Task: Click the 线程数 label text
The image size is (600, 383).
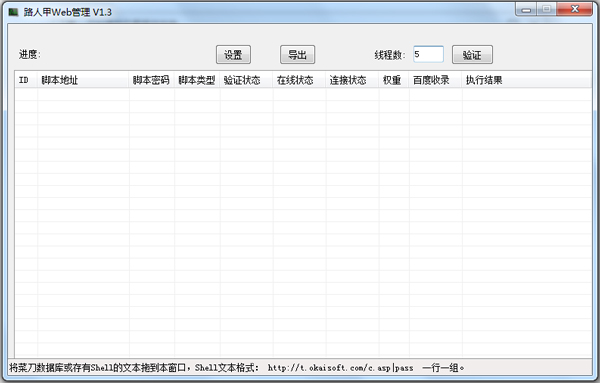Action: 390,55
